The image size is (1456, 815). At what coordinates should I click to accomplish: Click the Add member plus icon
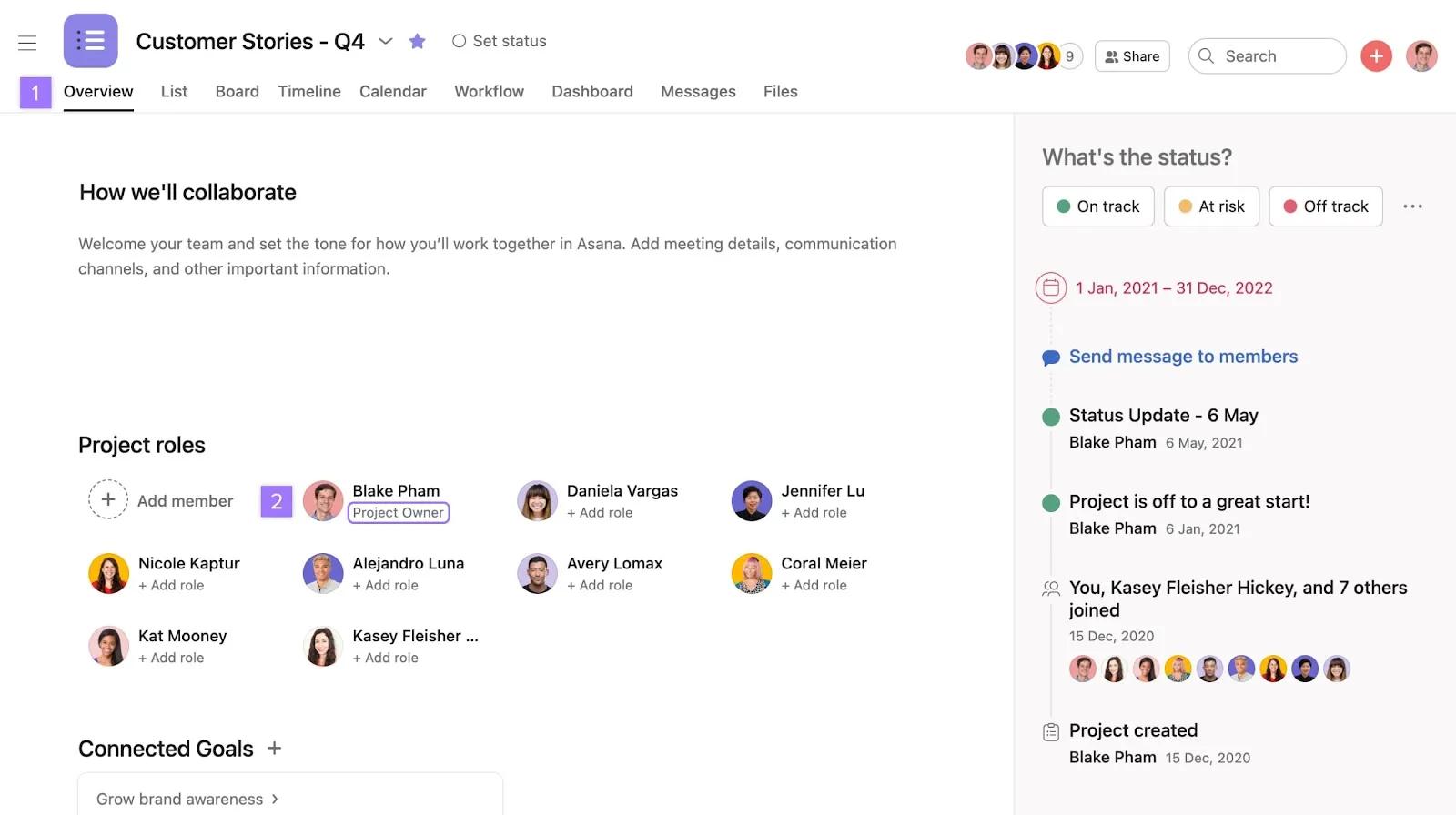click(x=108, y=499)
